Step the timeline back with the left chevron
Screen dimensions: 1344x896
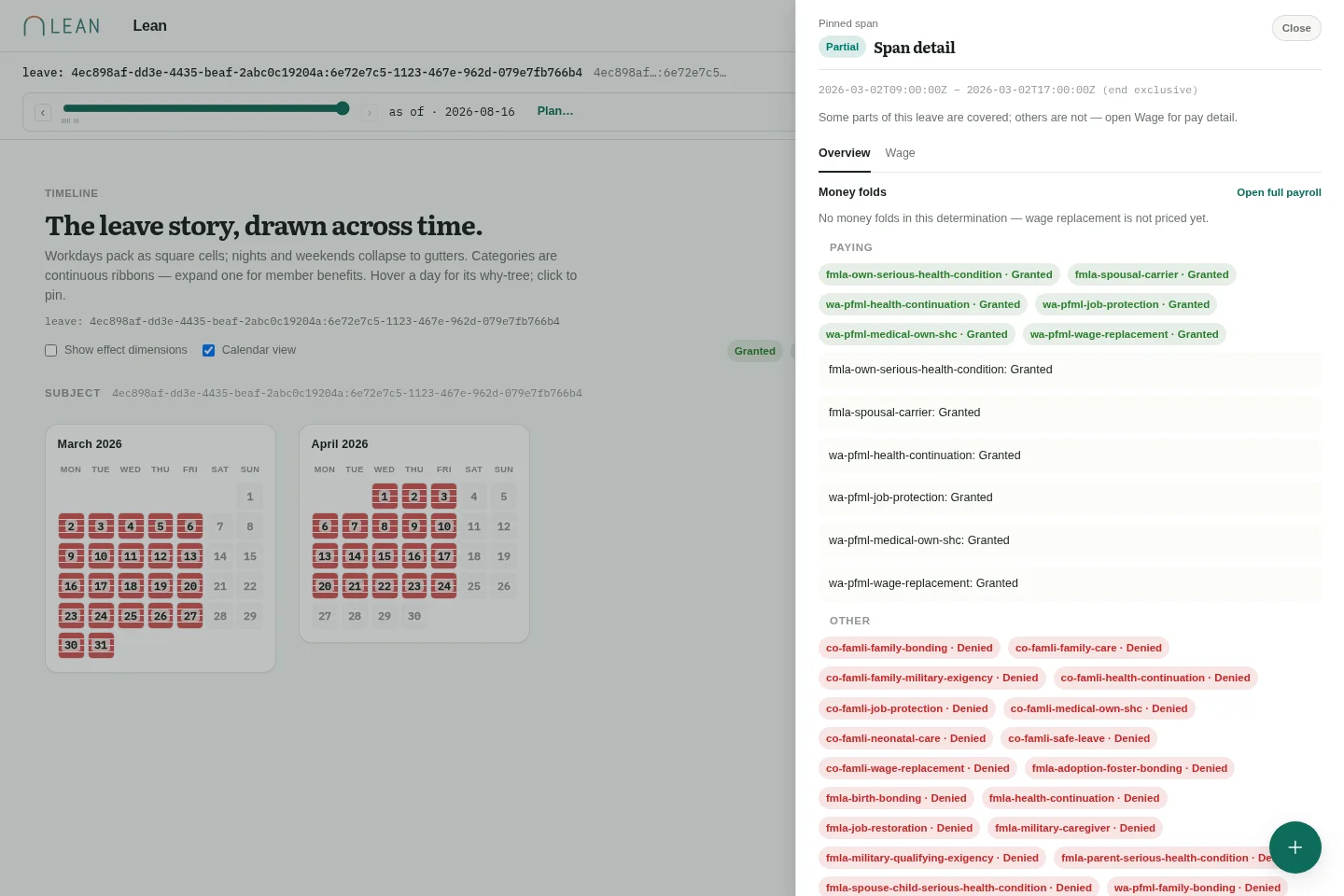[x=43, y=112]
